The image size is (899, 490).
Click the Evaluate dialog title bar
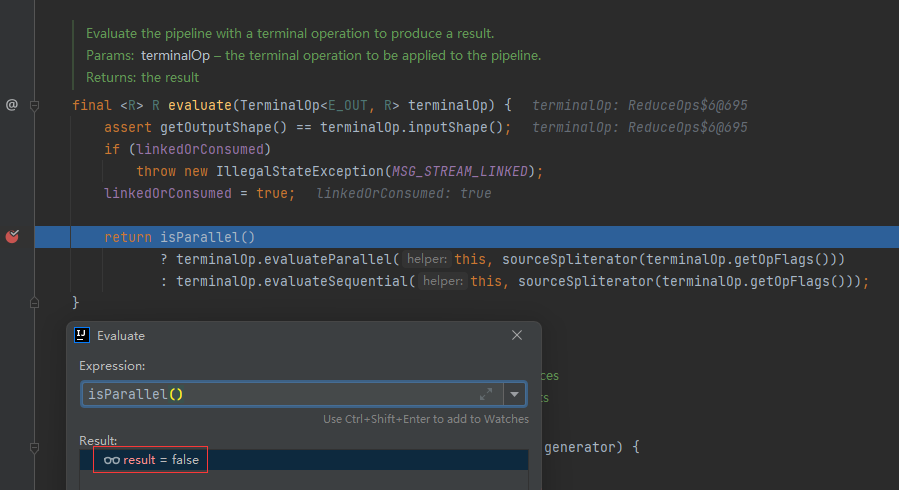click(300, 336)
